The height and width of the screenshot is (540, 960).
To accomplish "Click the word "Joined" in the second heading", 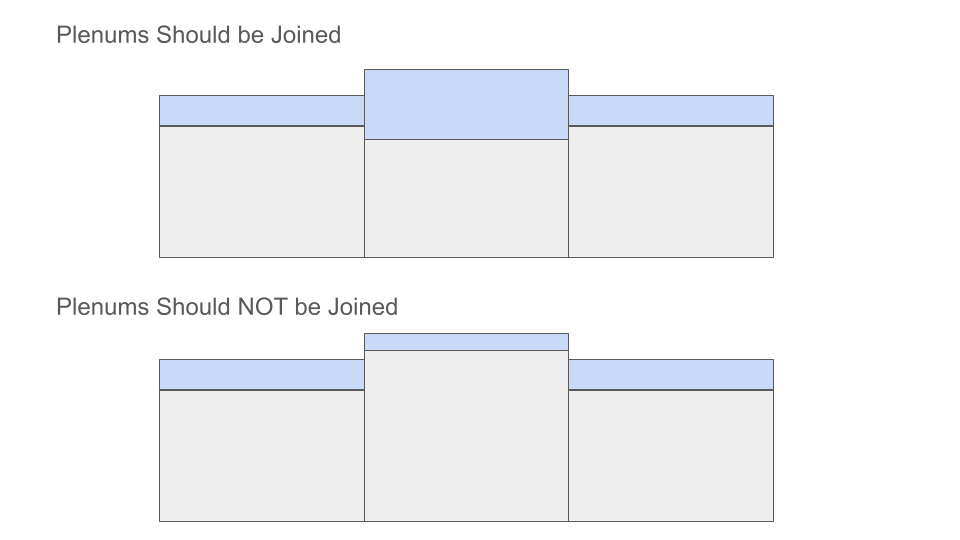I will click(x=362, y=307).
